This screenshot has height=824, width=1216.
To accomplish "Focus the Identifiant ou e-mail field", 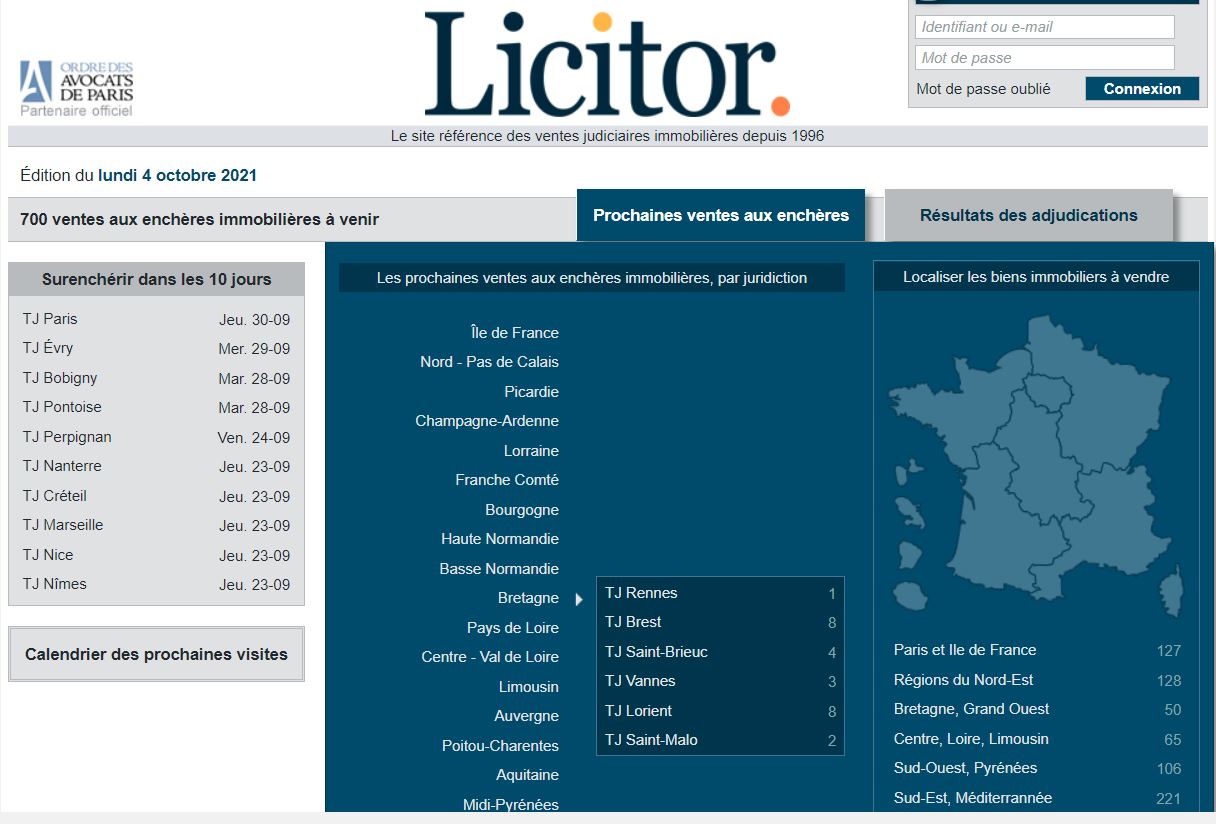I will click(1044, 27).
